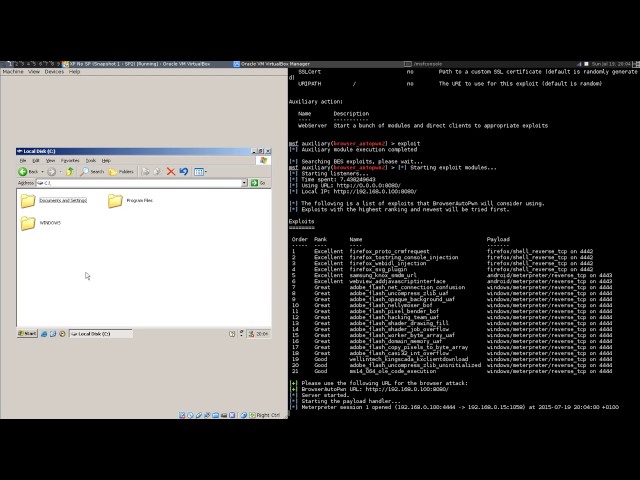Click the Local IP http://192.168.0.100:8080/ line
This screenshot has height=480, width=640.
[353, 191]
